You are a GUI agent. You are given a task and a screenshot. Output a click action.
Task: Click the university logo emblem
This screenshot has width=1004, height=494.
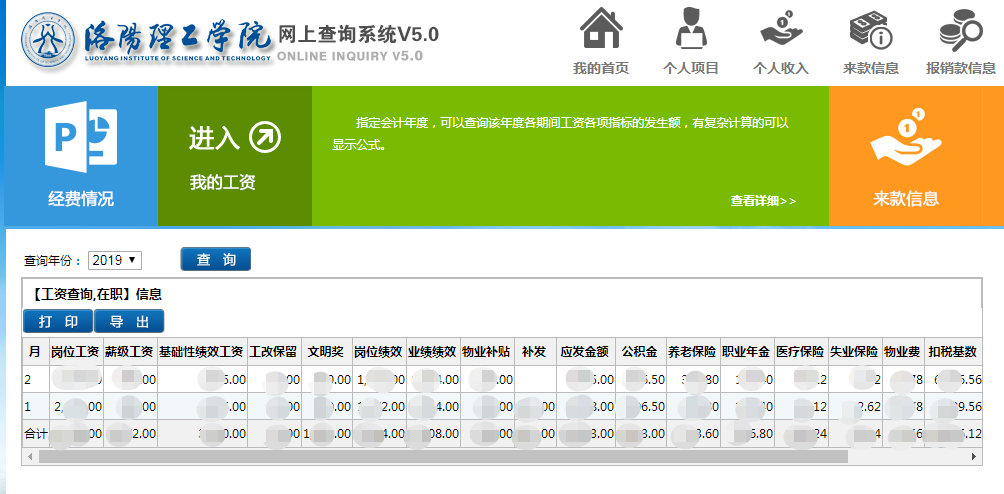[50, 39]
